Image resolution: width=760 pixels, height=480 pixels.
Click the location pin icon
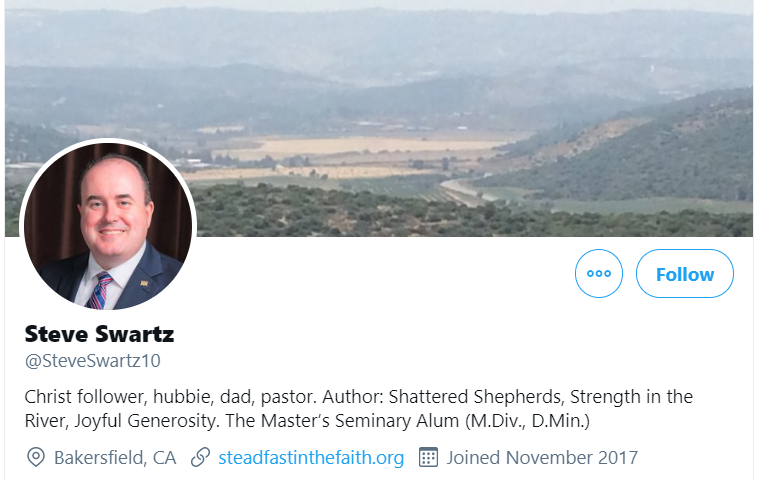36,458
